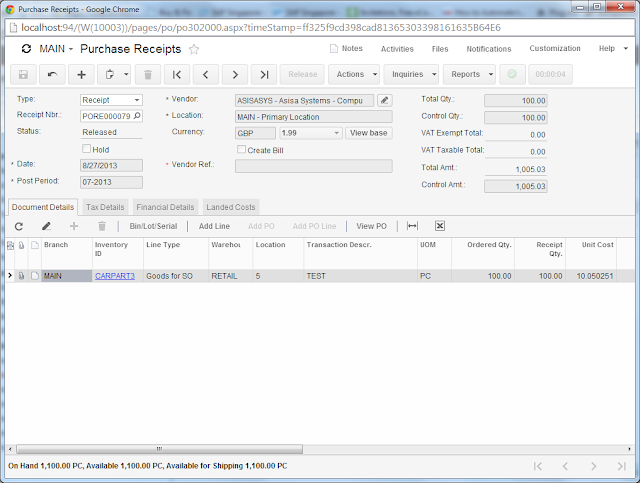Screen dimensions: 640x483
Task: Click the Bin/Lot/Serial button
Action: [x=153, y=226]
